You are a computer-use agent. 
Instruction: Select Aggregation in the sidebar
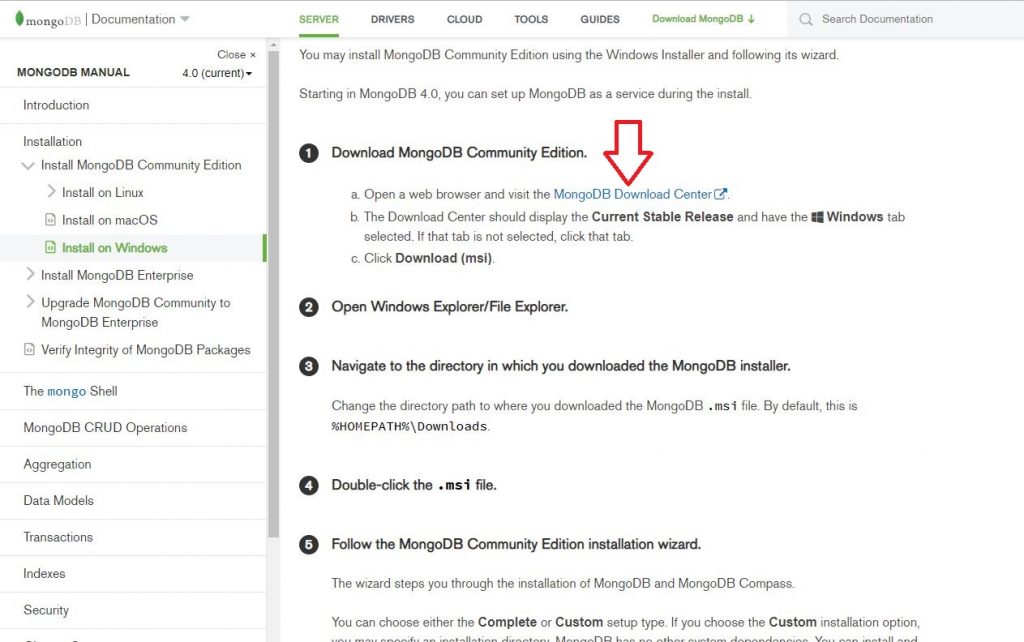[x=56, y=464]
